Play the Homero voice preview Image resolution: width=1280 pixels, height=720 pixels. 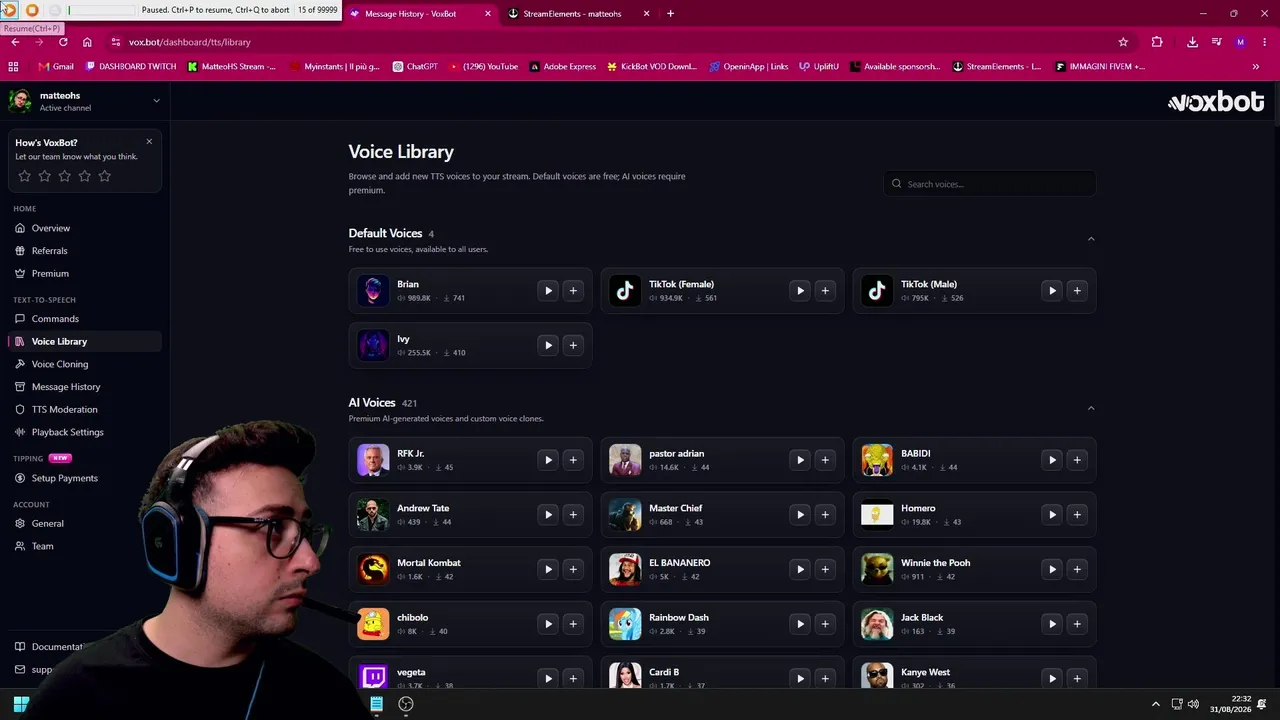pyautogui.click(x=1052, y=515)
